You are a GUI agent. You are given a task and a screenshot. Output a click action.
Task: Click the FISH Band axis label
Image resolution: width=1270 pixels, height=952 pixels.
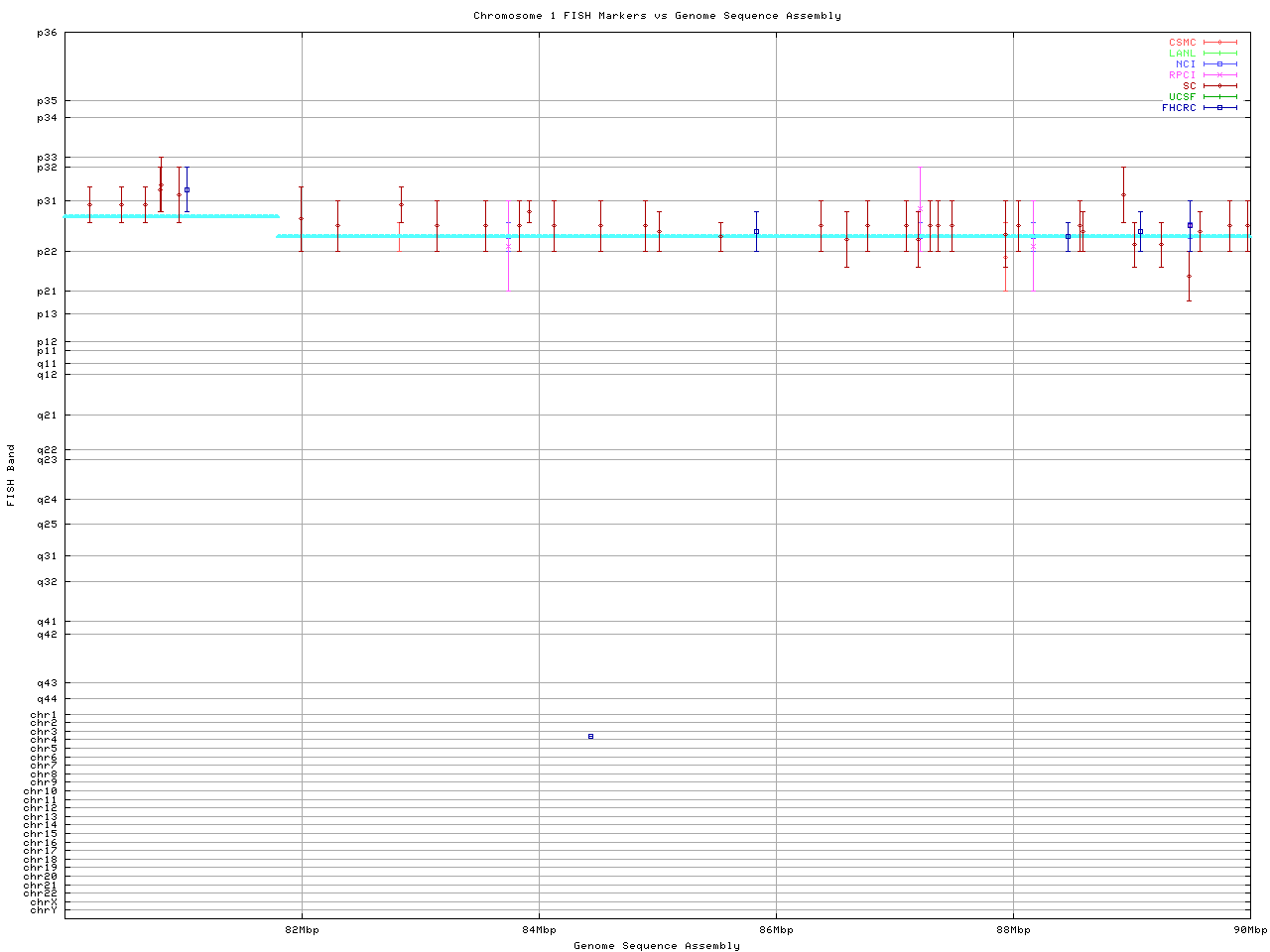point(11,475)
